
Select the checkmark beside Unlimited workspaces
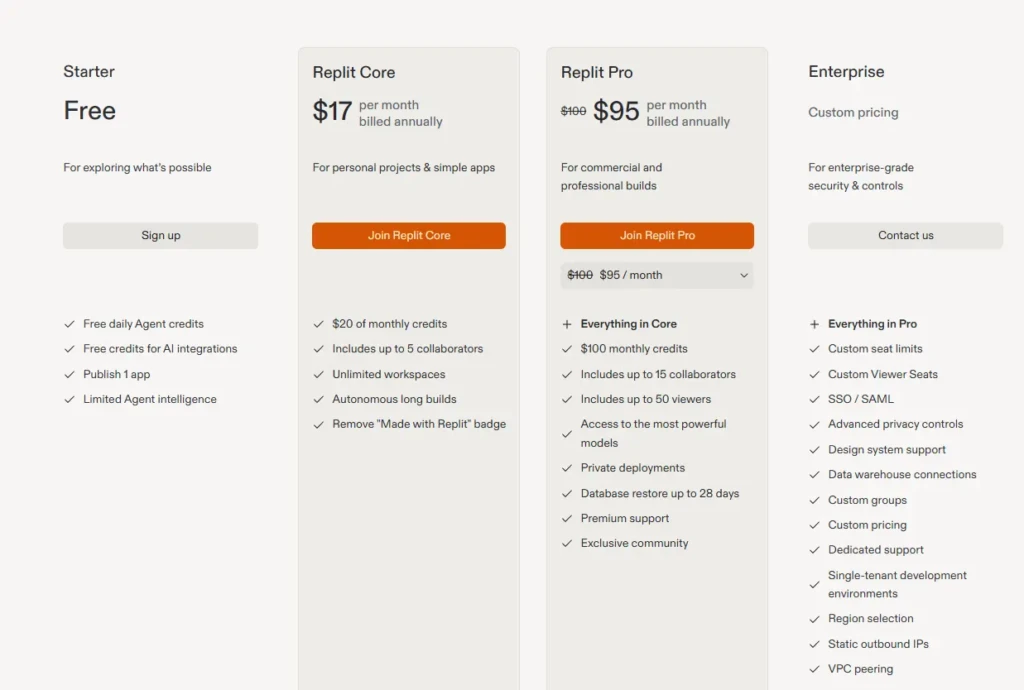pyautogui.click(x=318, y=374)
